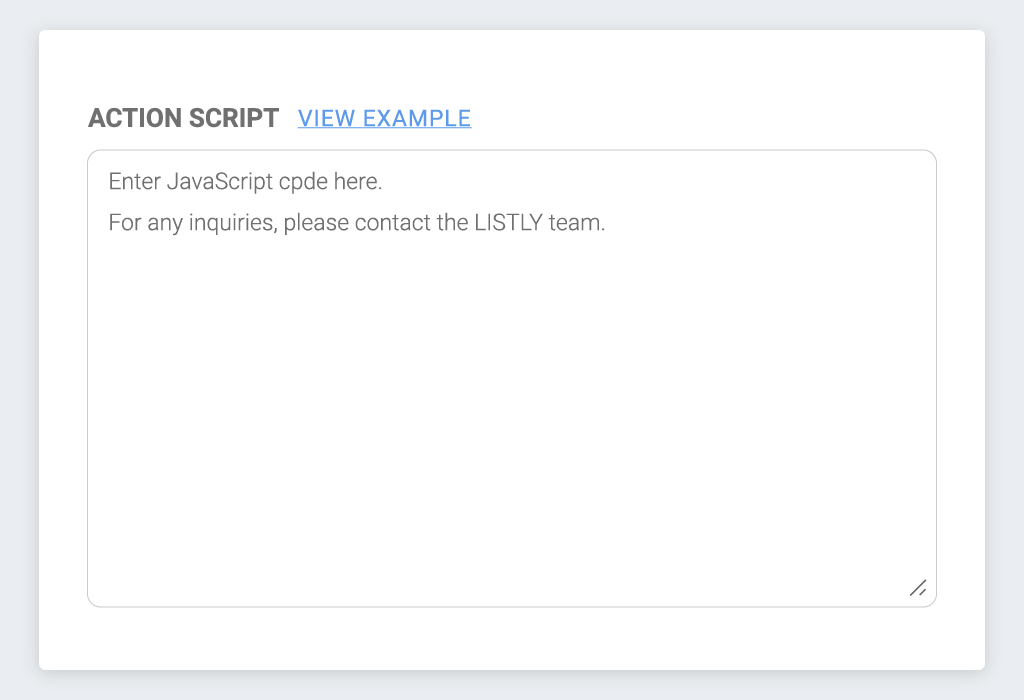Screen dimensions: 1024x700
Task: Click the word EXAMPLE in the blue link
Action: pyautogui.click(x=417, y=118)
